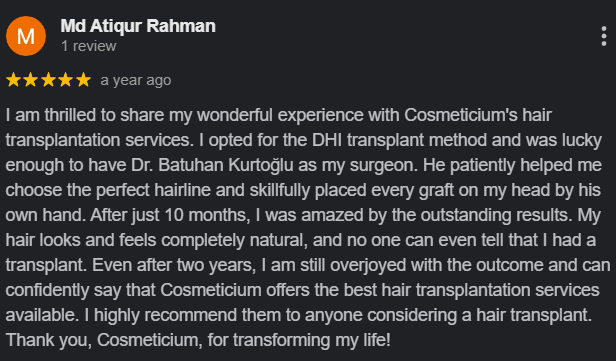Click the fourth rating star

66,80
